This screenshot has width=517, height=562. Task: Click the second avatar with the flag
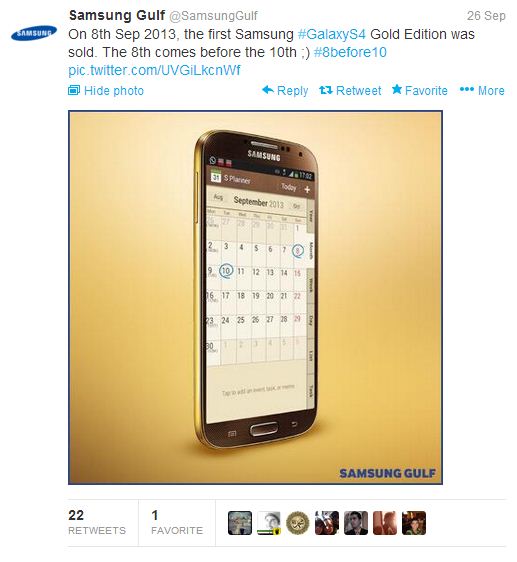point(269,523)
